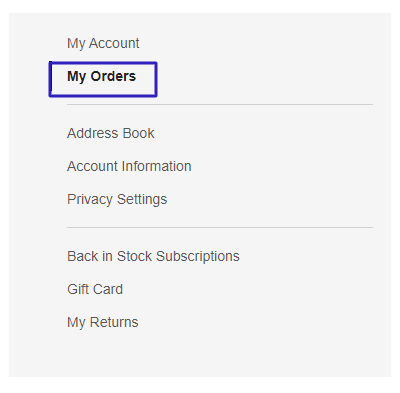Image resolution: width=400 pixels, height=393 pixels.
Task: Select Address Book below first divider
Action: point(111,133)
